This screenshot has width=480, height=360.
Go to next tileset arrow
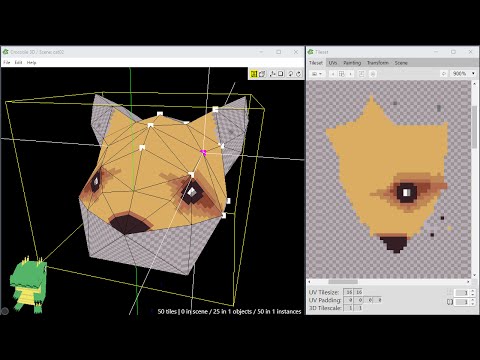(350, 74)
